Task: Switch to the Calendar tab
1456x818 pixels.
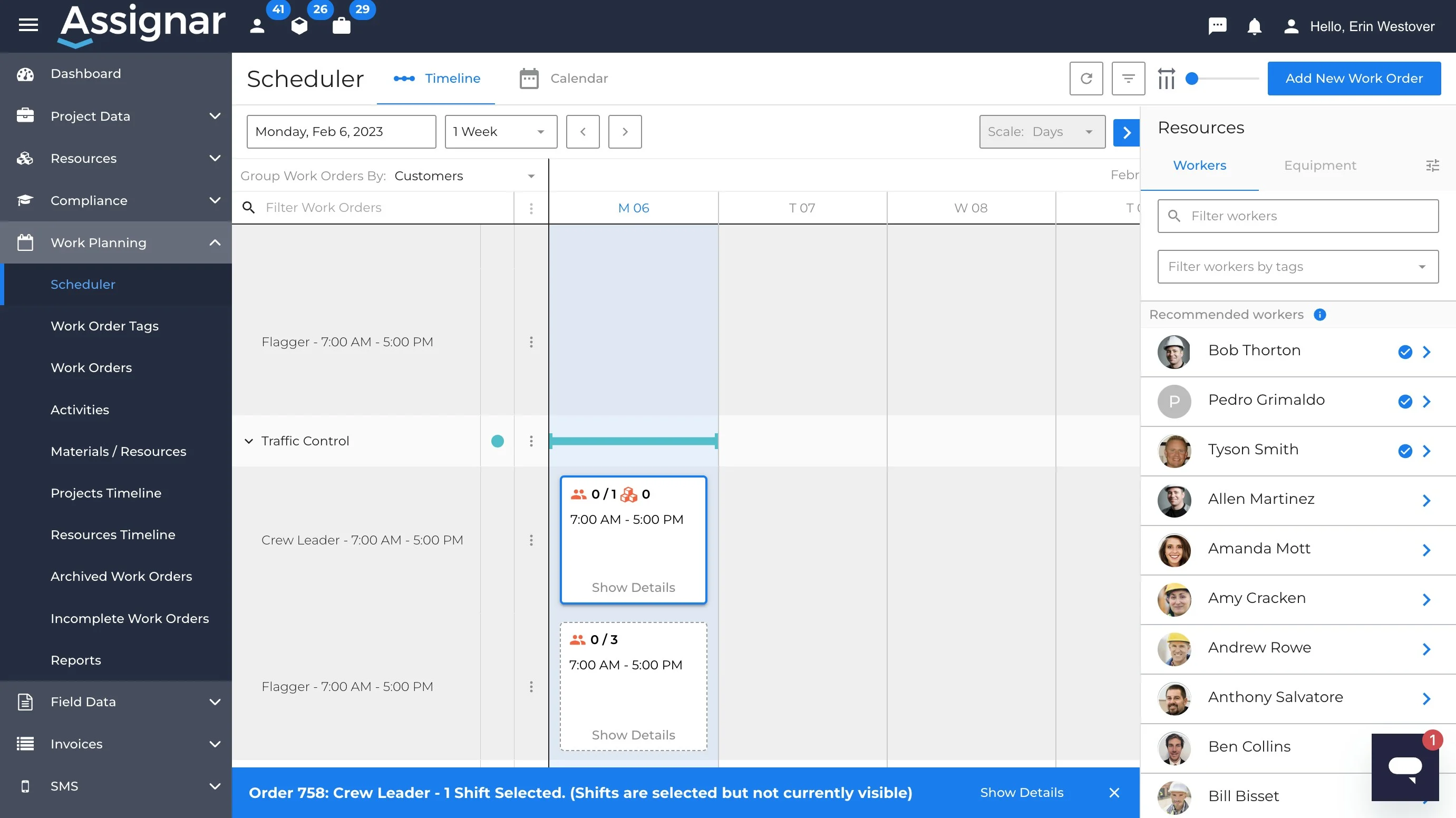Action: click(x=564, y=79)
